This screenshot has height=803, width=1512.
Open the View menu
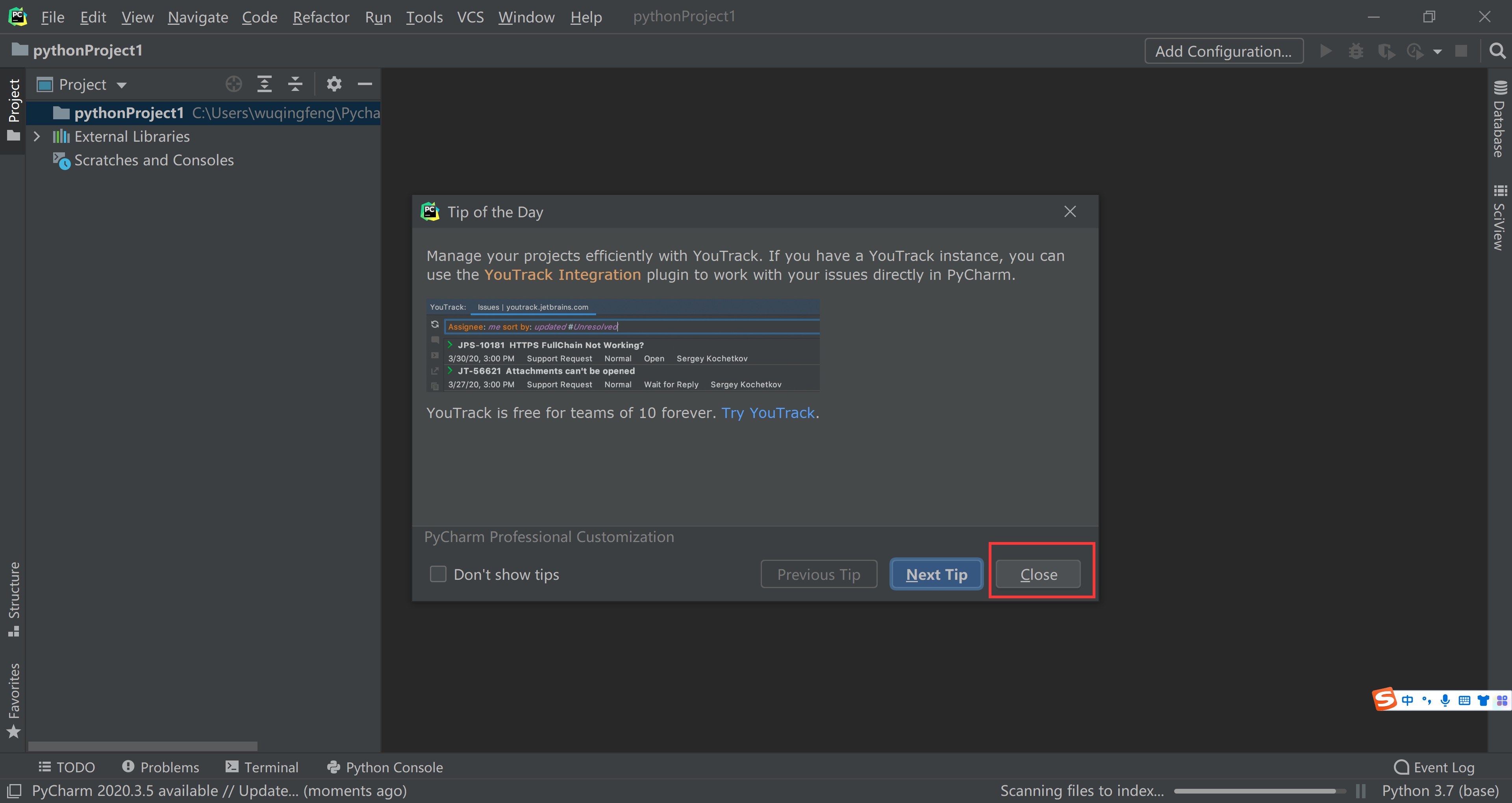137,17
